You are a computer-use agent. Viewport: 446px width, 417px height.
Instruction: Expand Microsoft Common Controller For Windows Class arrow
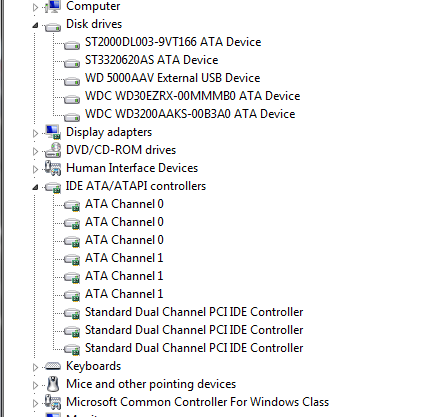pyautogui.click(x=35, y=403)
